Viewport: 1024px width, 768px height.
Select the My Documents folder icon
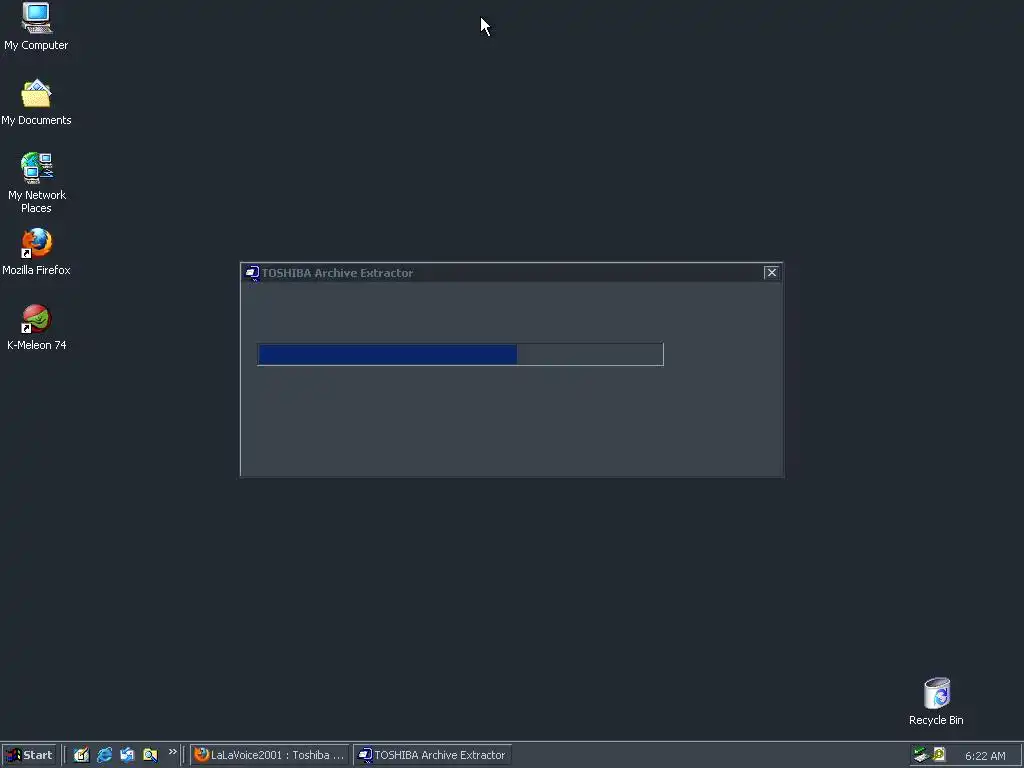(x=36, y=93)
